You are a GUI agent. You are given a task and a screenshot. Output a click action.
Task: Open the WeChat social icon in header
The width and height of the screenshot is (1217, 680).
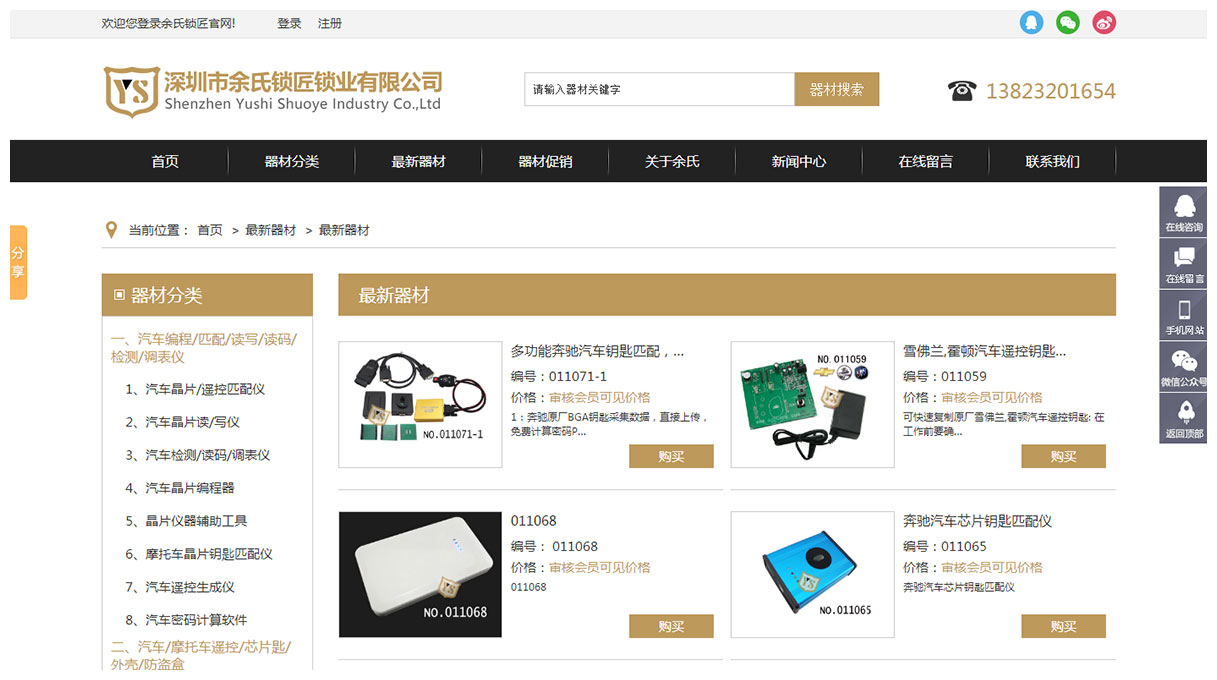(x=1068, y=22)
